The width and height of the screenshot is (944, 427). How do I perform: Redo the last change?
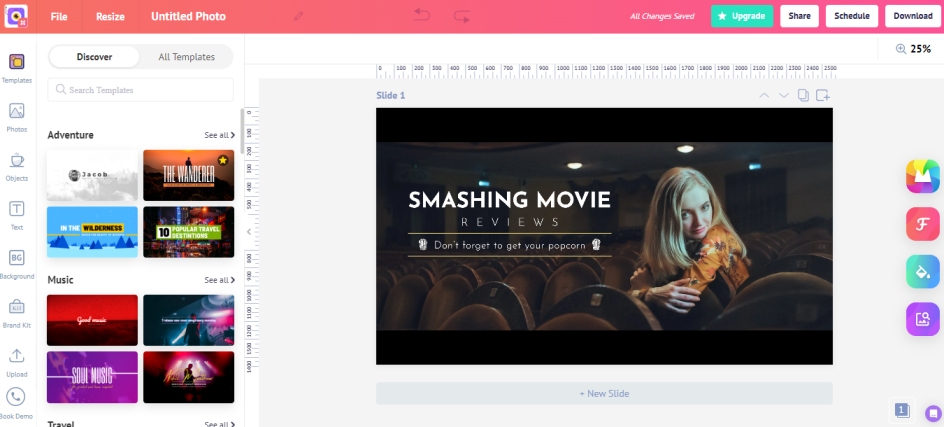[462, 16]
